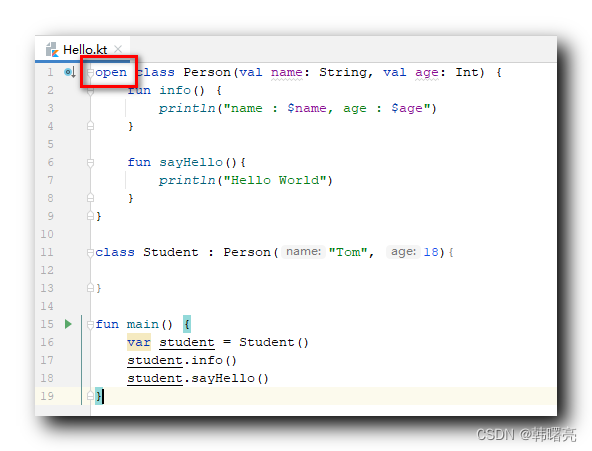Click the 'sayHello' function name on line 6
592x451 pixels.
pos(191,162)
